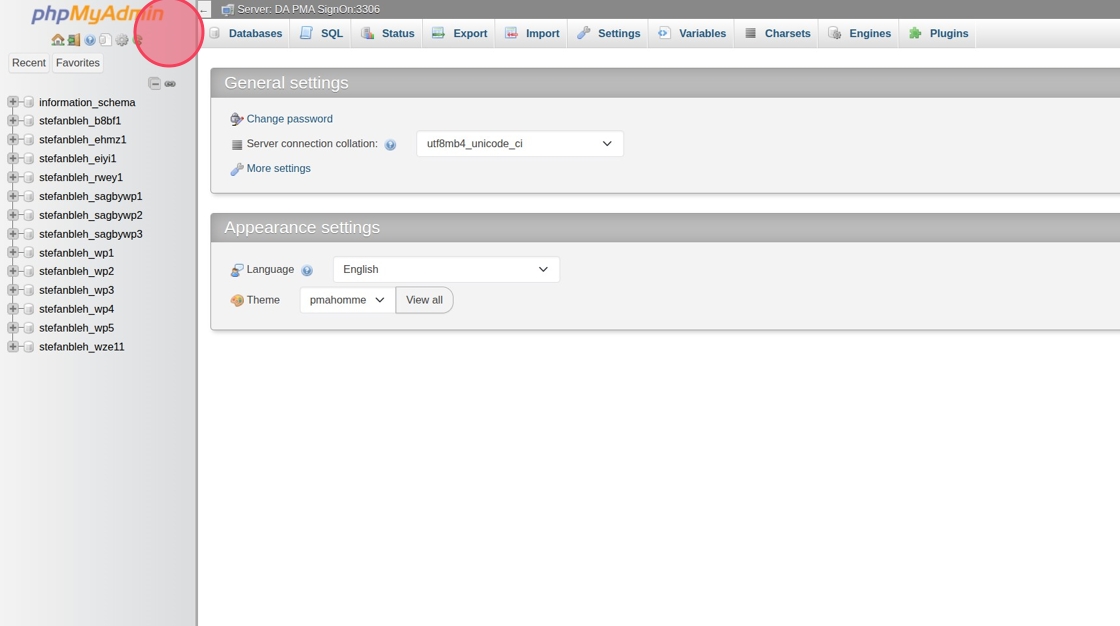Click the link with main panel icon

(x=170, y=84)
